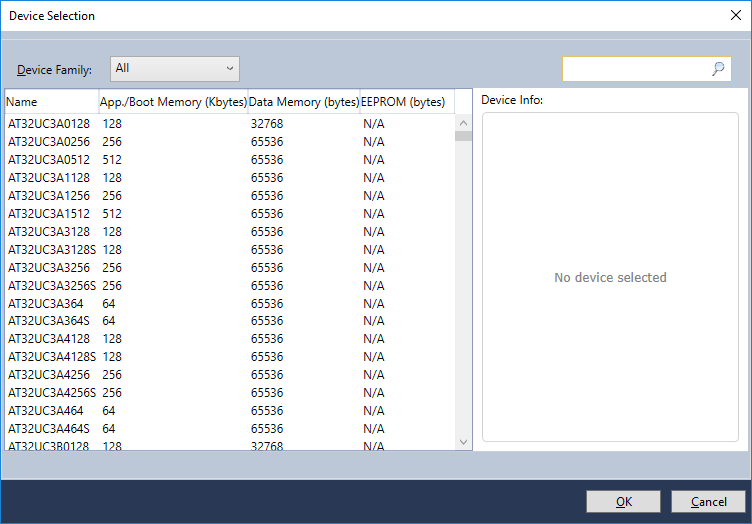Close the Device Selection dialog
Viewport: 752px width, 524px height.
coord(736,15)
